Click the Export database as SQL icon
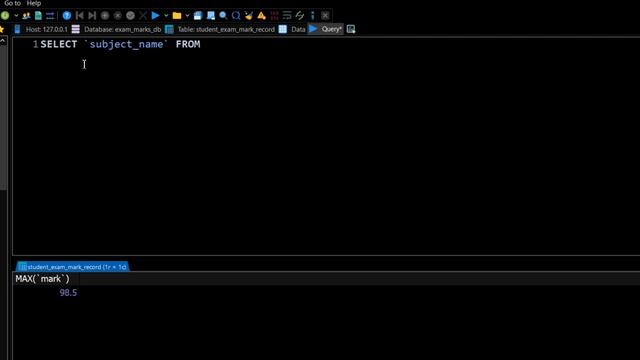Screen dimensions: 640x360 click(38, 16)
